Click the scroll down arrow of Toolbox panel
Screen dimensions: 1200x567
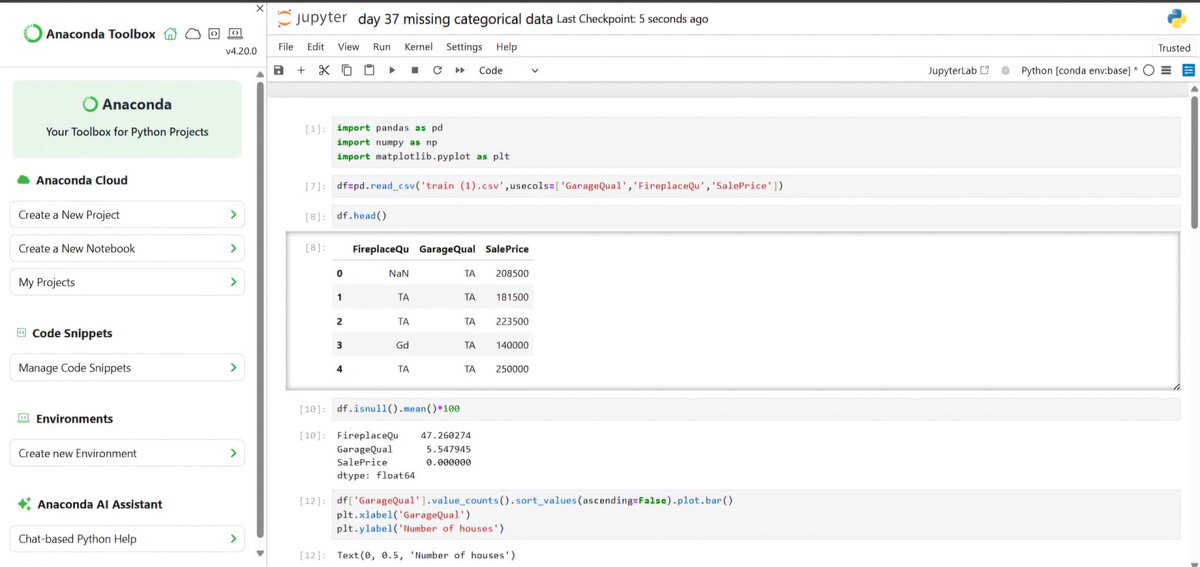coord(261,554)
